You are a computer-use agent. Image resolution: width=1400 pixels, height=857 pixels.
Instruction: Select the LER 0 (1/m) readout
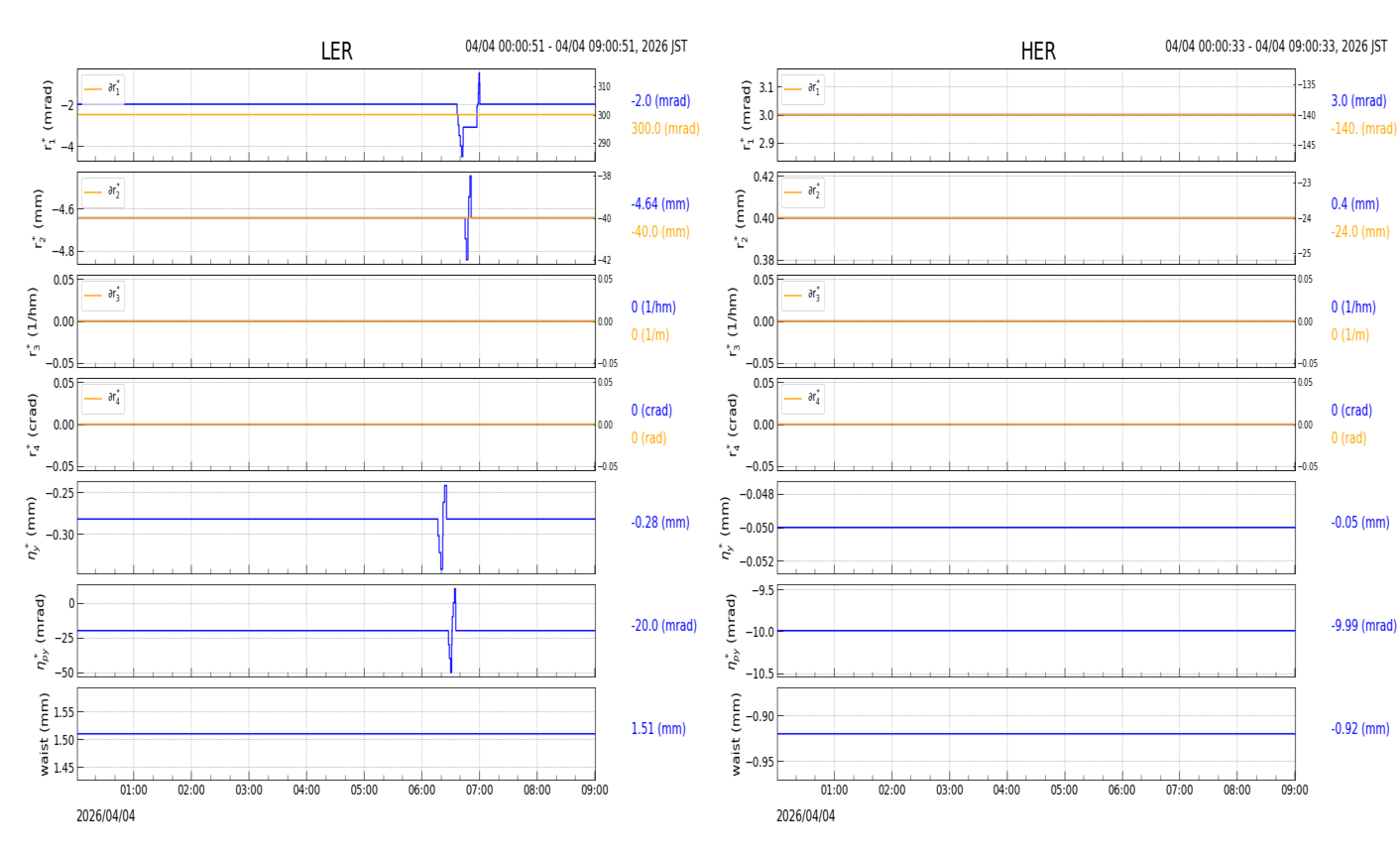(x=650, y=335)
